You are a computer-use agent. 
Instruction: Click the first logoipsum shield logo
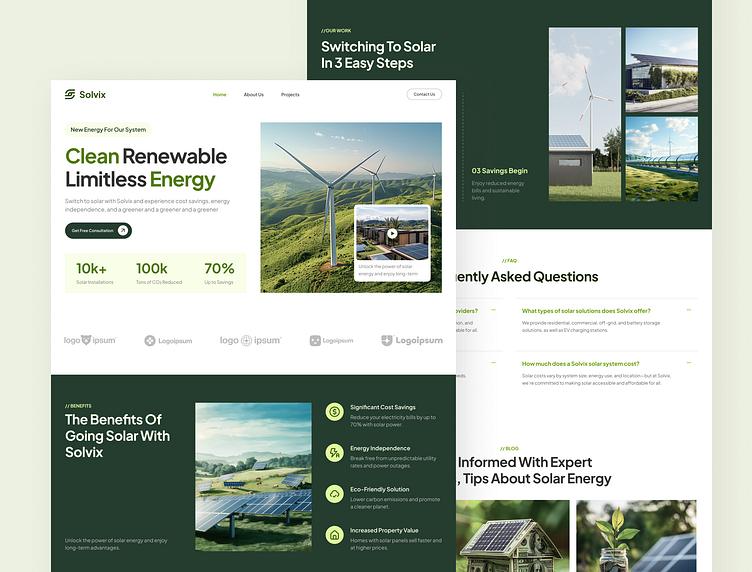(x=90, y=340)
